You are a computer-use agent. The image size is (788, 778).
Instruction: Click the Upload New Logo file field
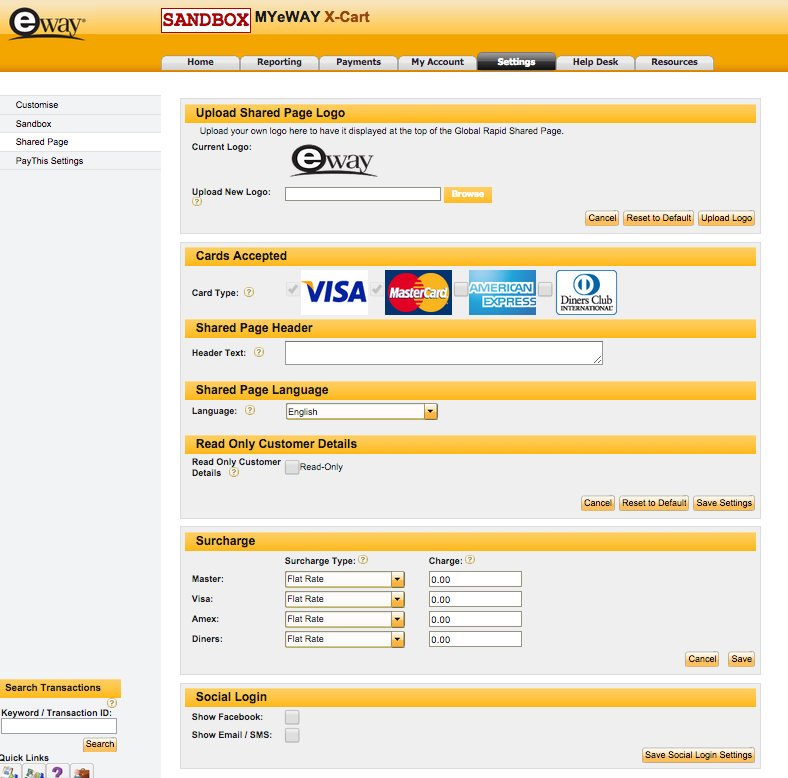(363, 194)
